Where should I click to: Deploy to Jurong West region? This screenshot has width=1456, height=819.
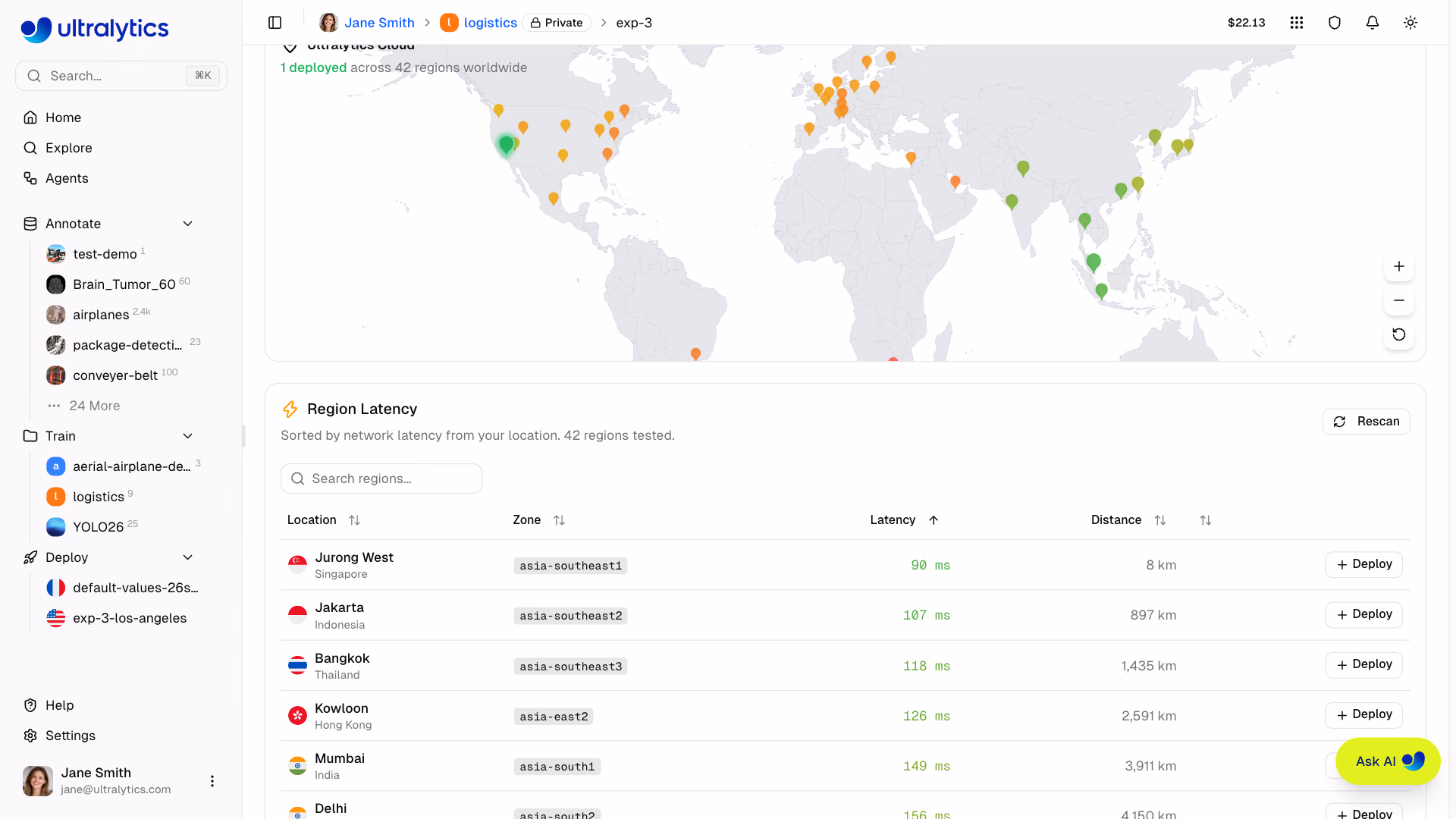(1363, 564)
